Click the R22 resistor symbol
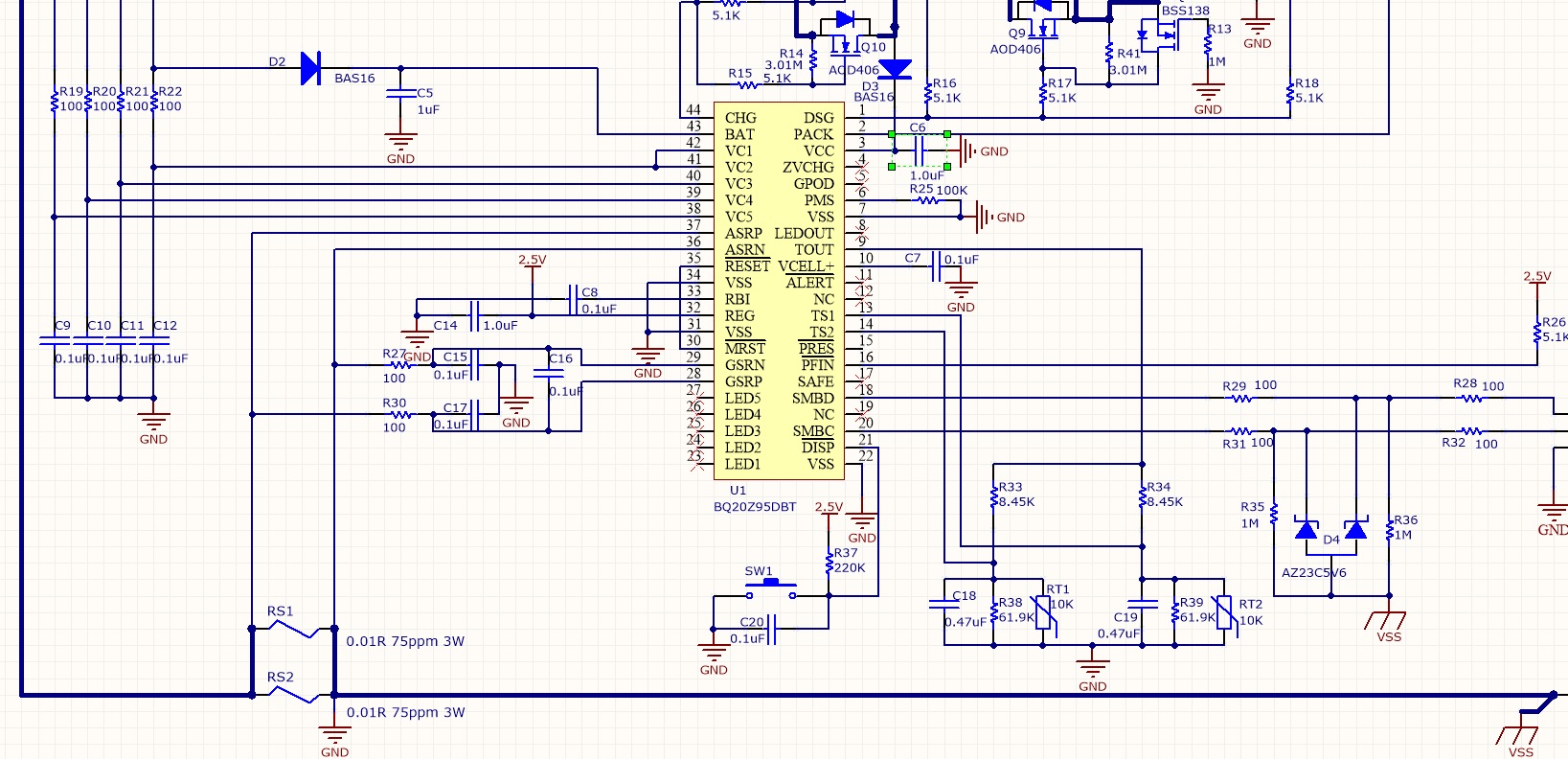The height and width of the screenshot is (760, 1568). [x=153, y=101]
